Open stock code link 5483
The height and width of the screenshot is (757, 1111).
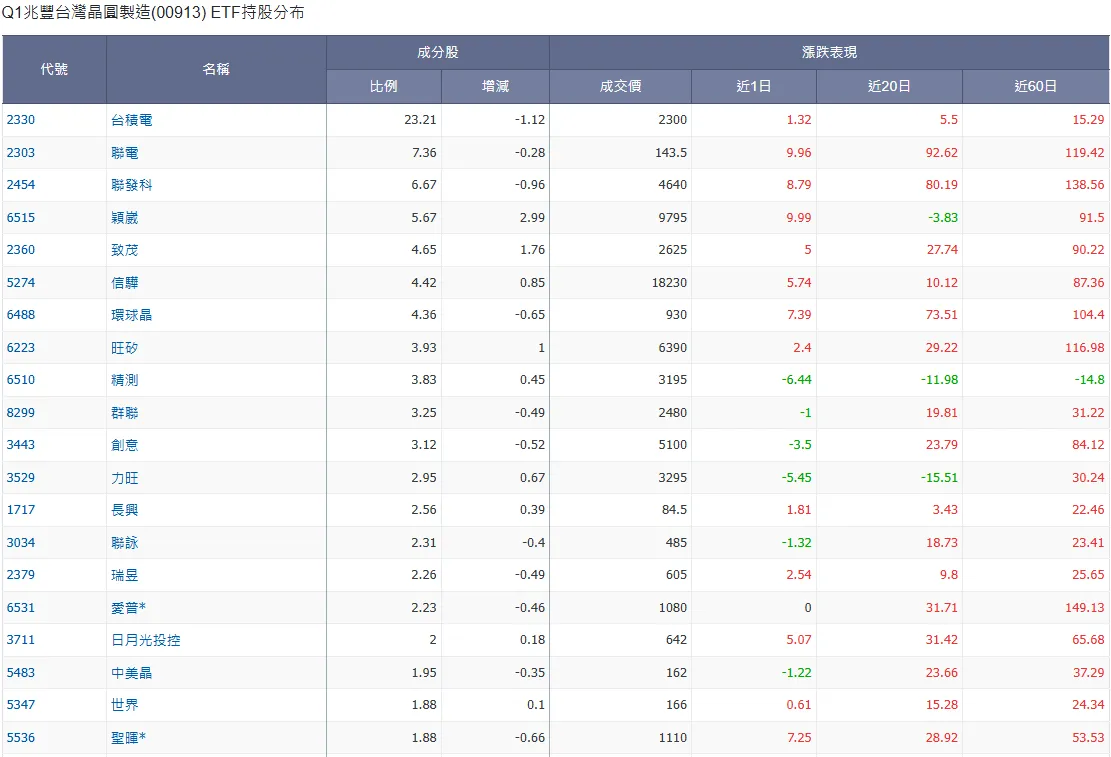point(21,672)
